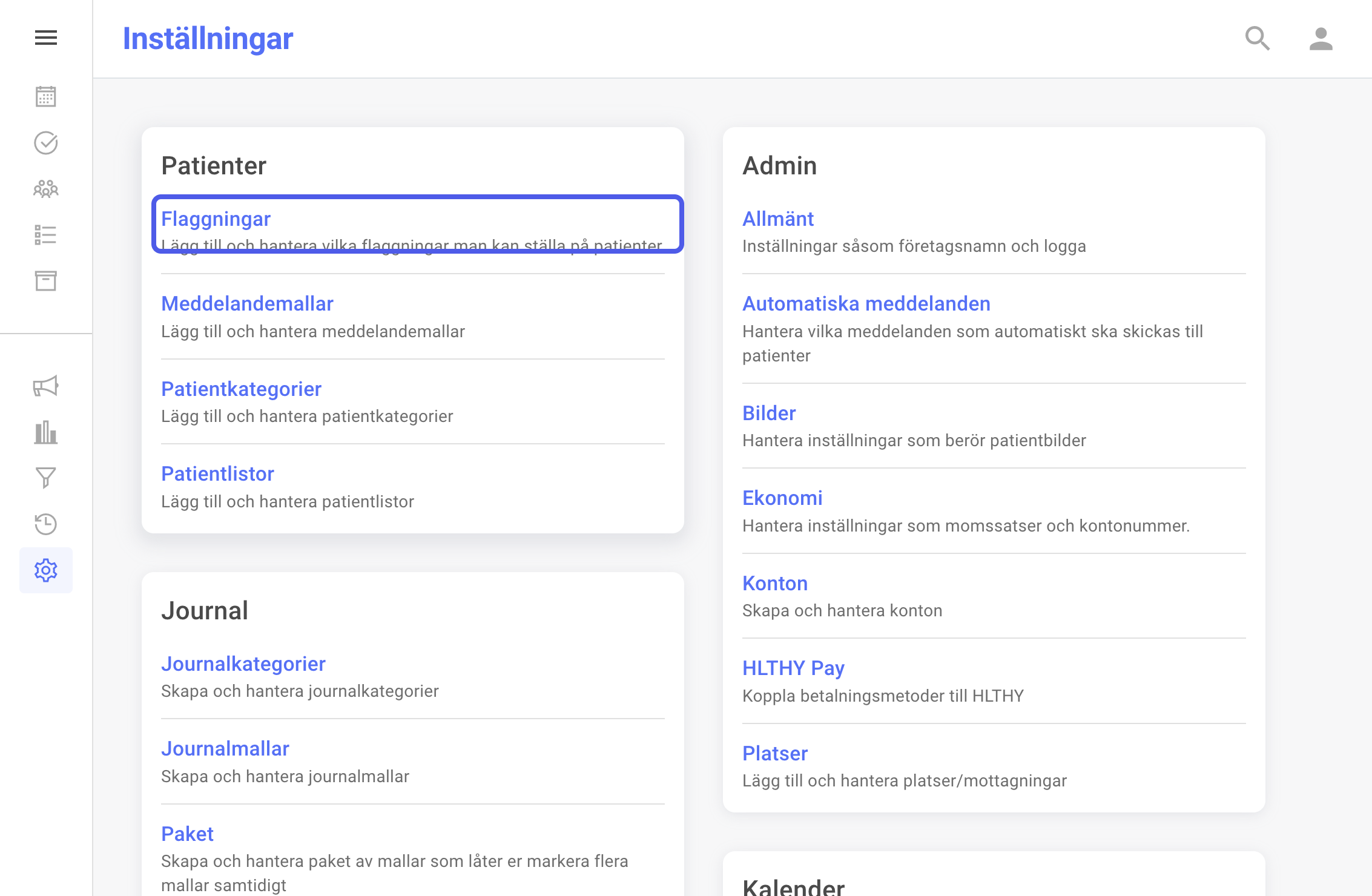Select the settings gear icon
The height and width of the screenshot is (896, 1372).
(x=46, y=570)
